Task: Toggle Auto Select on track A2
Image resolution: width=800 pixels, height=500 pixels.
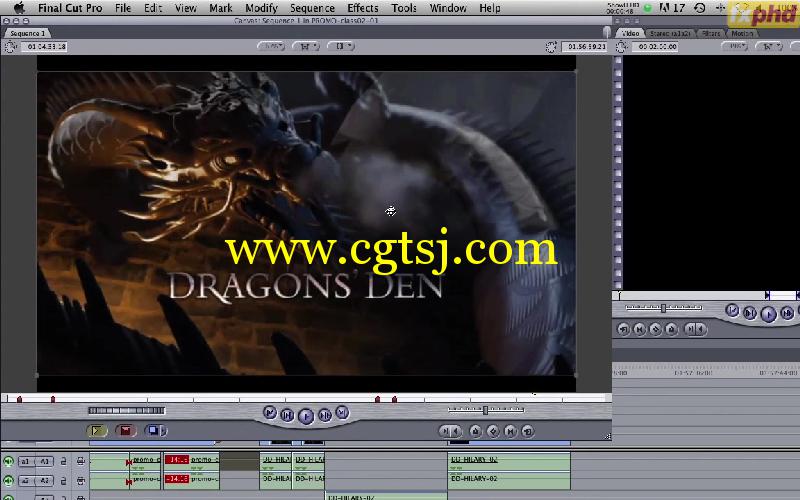Action: [x=80, y=480]
